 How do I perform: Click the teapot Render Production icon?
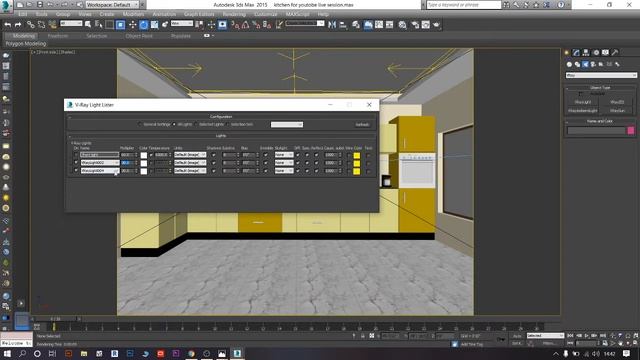tap(436, 25)
